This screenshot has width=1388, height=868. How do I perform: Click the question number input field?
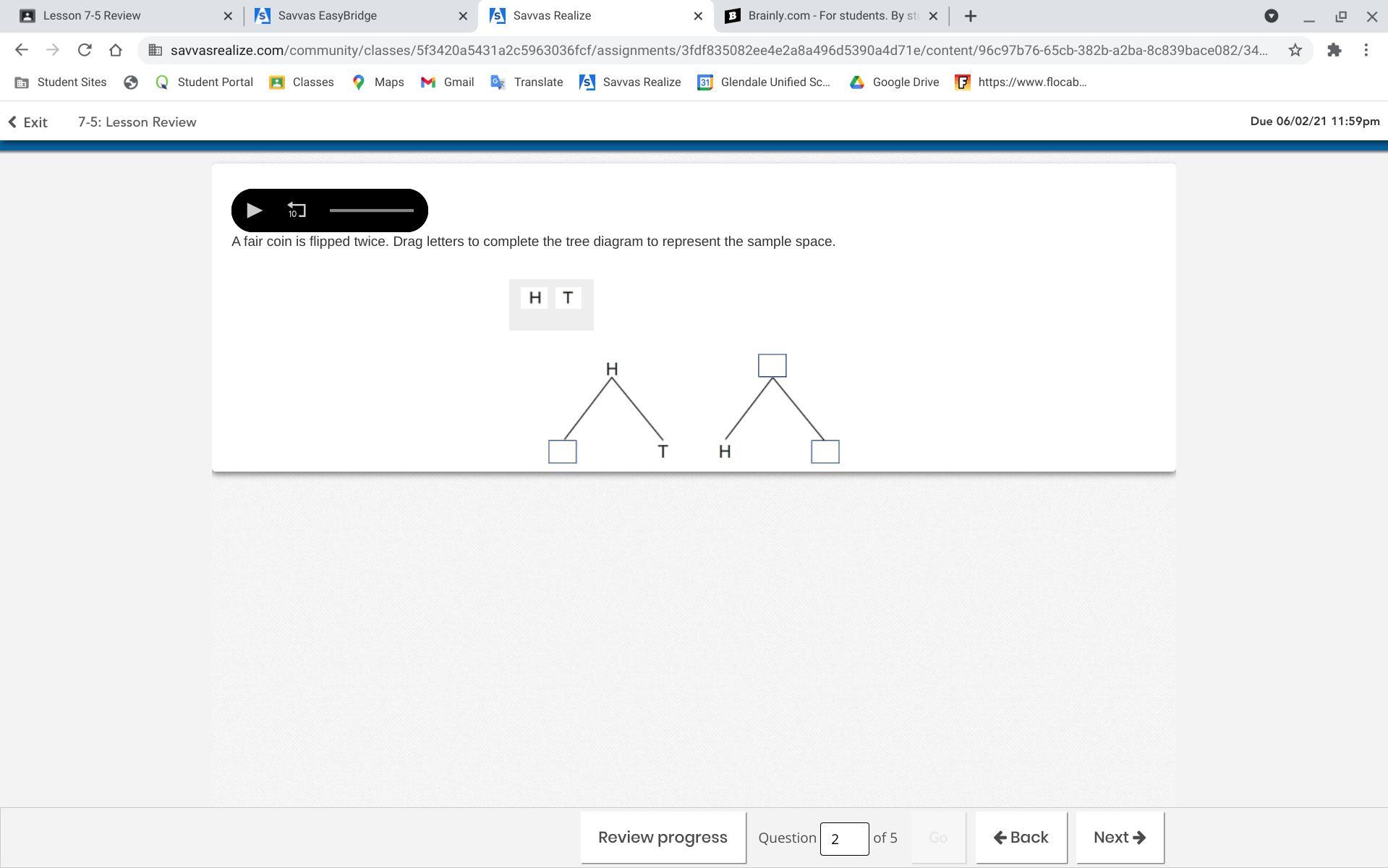point(844,838)
